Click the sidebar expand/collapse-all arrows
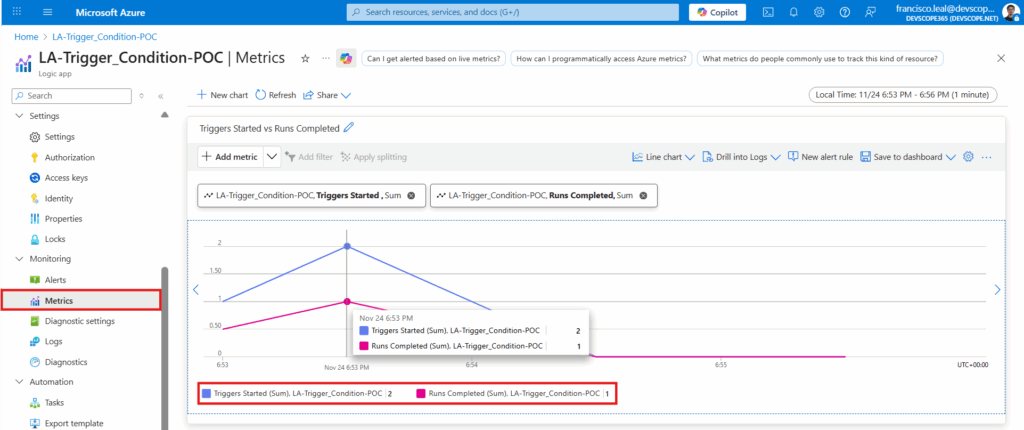The height and width of the screenshot is (430, 1024). pyautogui.click(x=142, y=95)
